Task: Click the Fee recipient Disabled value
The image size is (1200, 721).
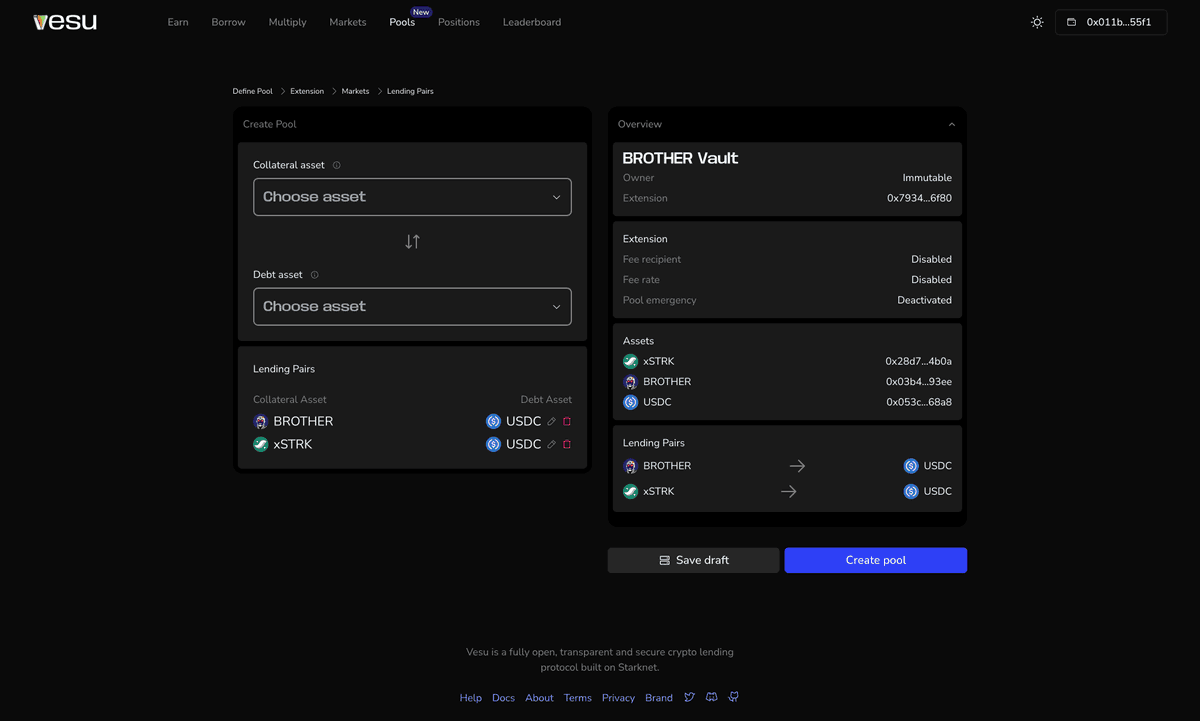Action: (931, 259)
